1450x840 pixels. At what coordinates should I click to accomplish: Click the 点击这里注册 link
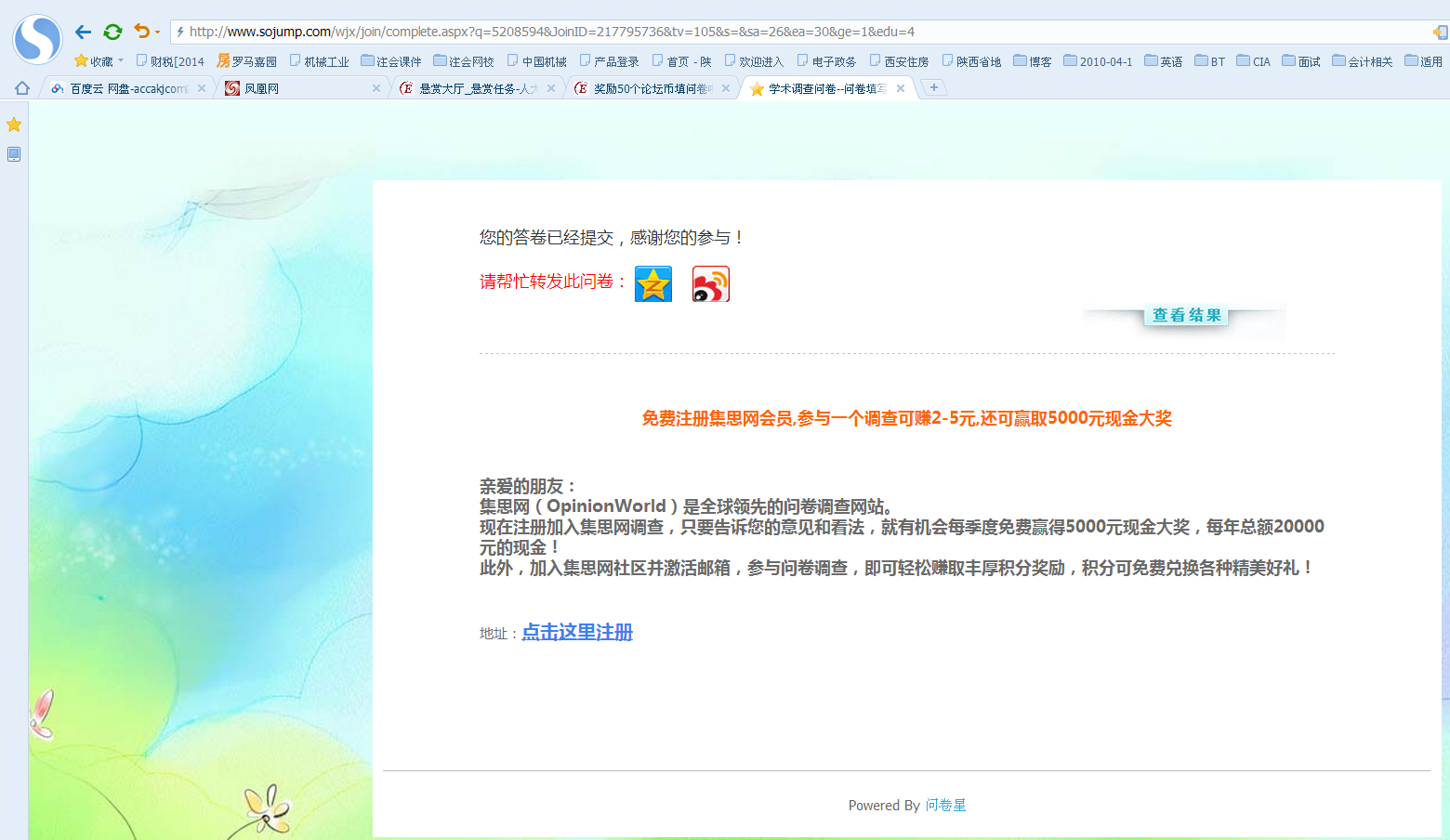click(x=577, y=633)
